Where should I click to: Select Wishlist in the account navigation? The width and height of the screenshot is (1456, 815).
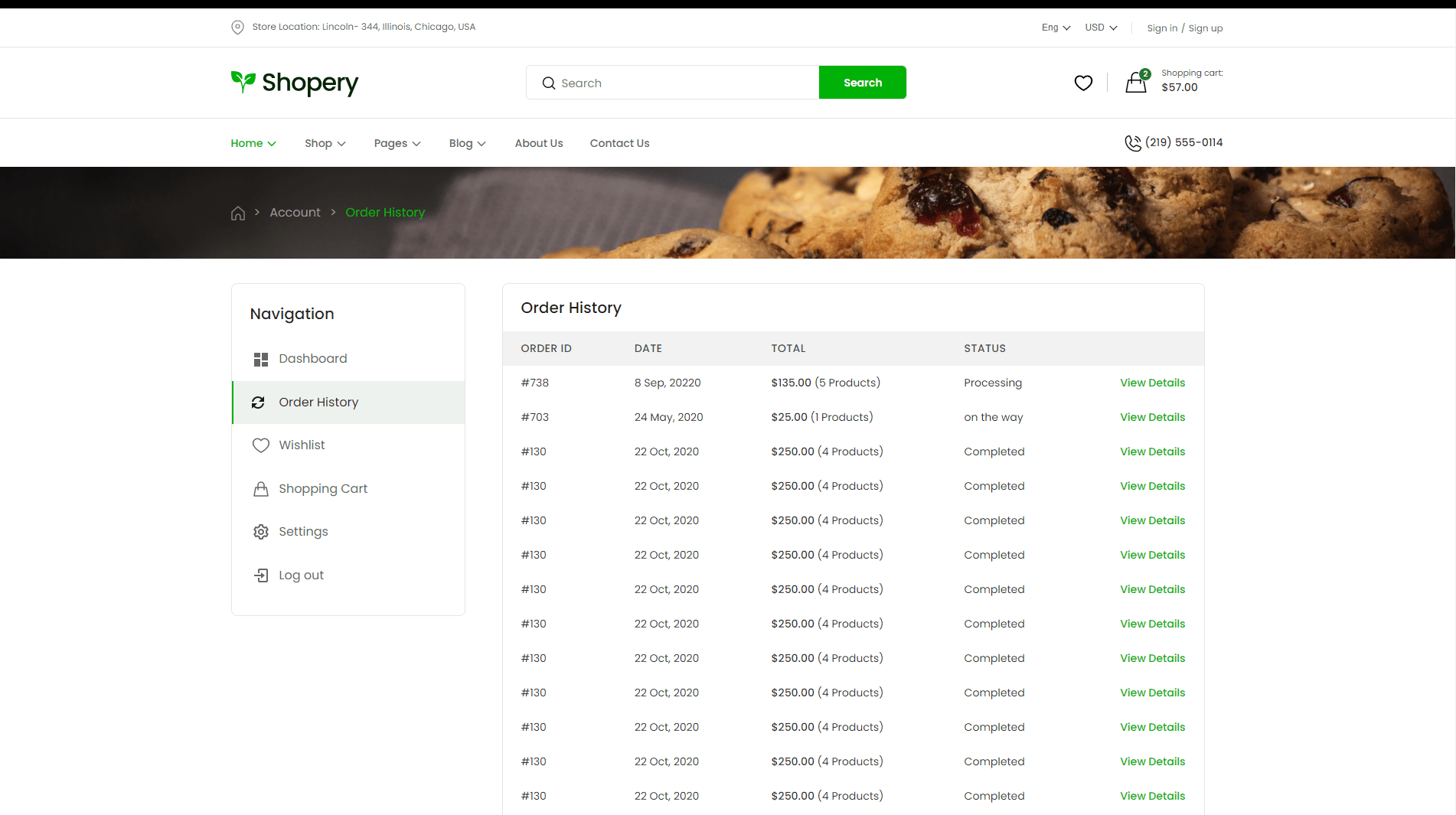tap(302, 445)
